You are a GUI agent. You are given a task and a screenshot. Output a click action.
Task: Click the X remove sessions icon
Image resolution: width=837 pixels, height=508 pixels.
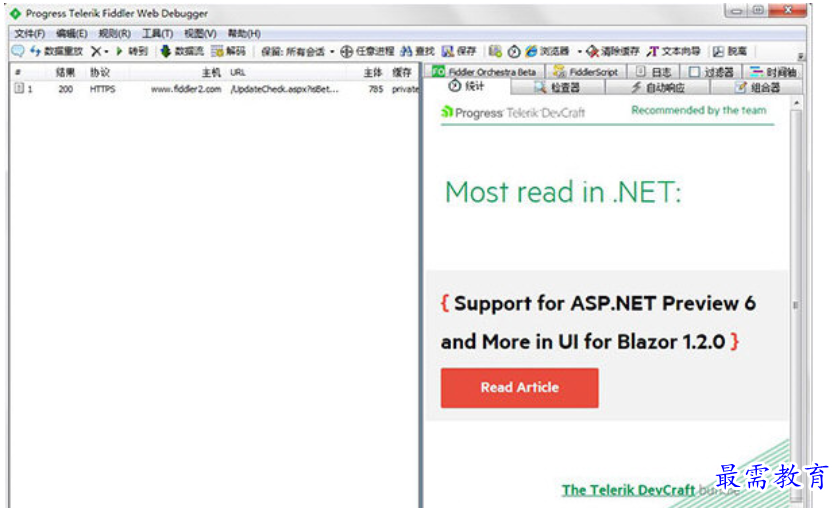tap(96, 51)
